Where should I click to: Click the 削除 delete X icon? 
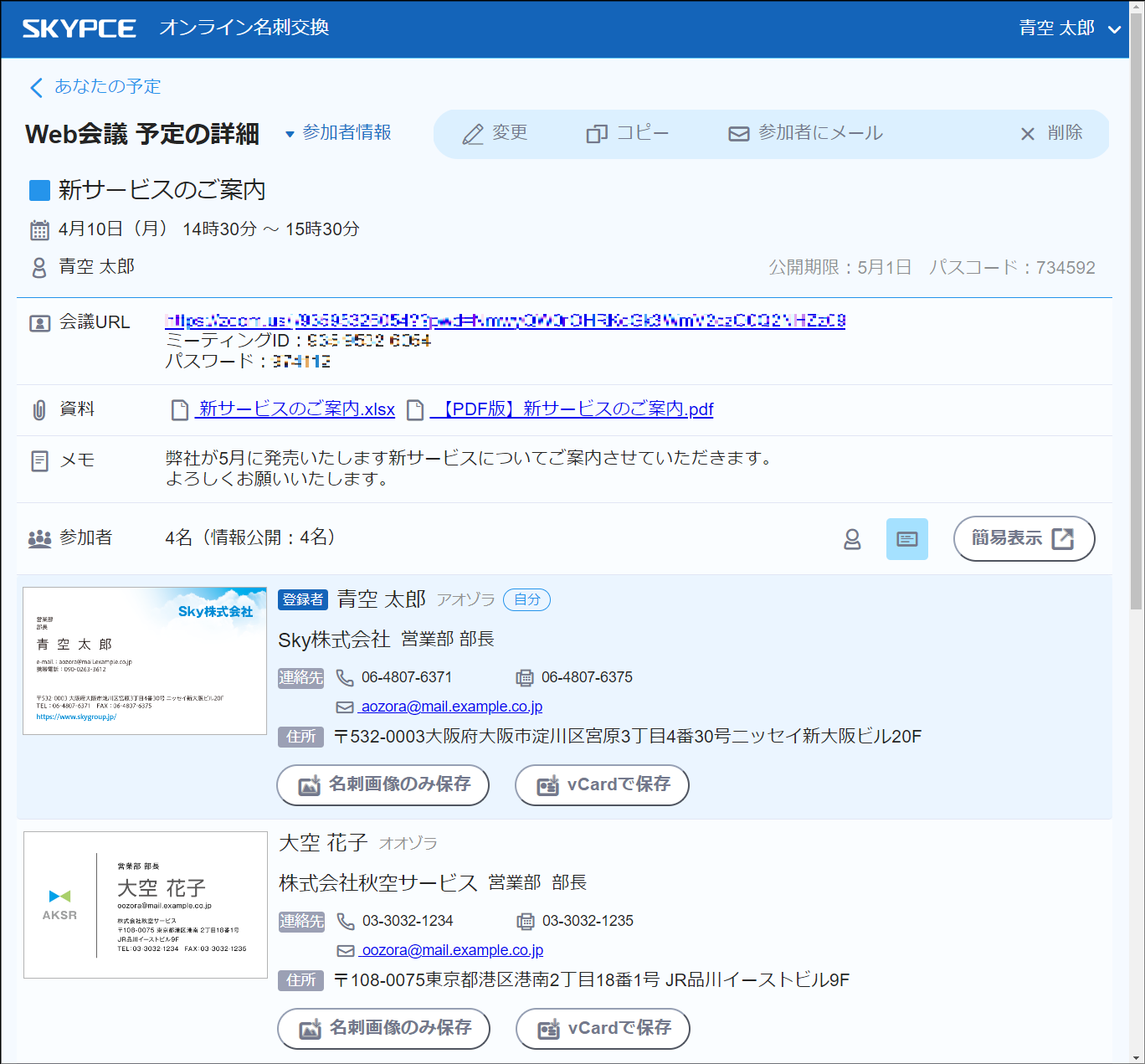1028,133
